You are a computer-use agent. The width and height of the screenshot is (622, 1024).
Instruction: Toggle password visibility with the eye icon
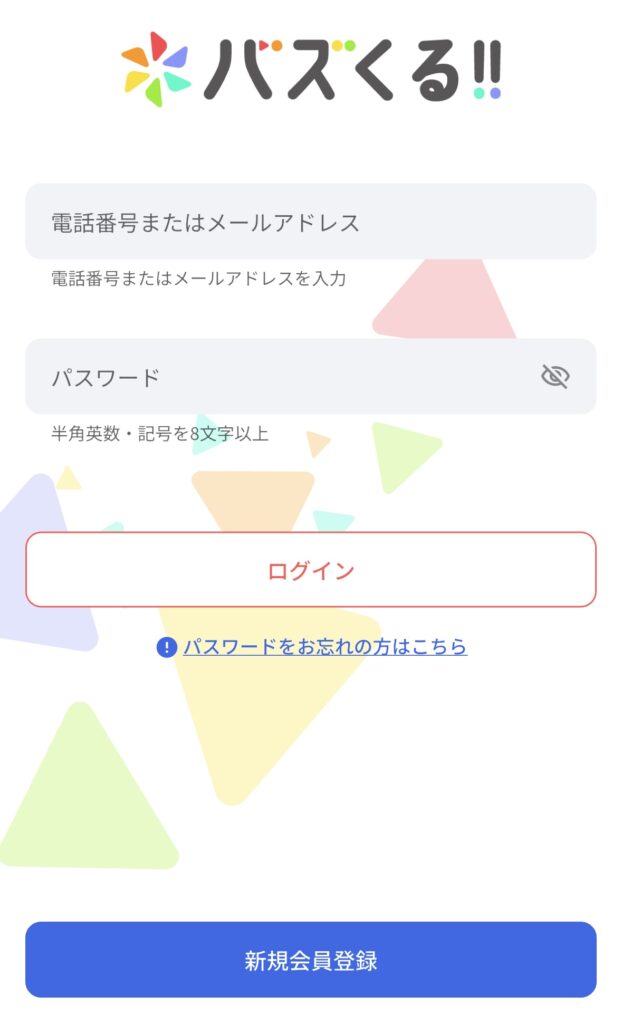click(555, 376)
